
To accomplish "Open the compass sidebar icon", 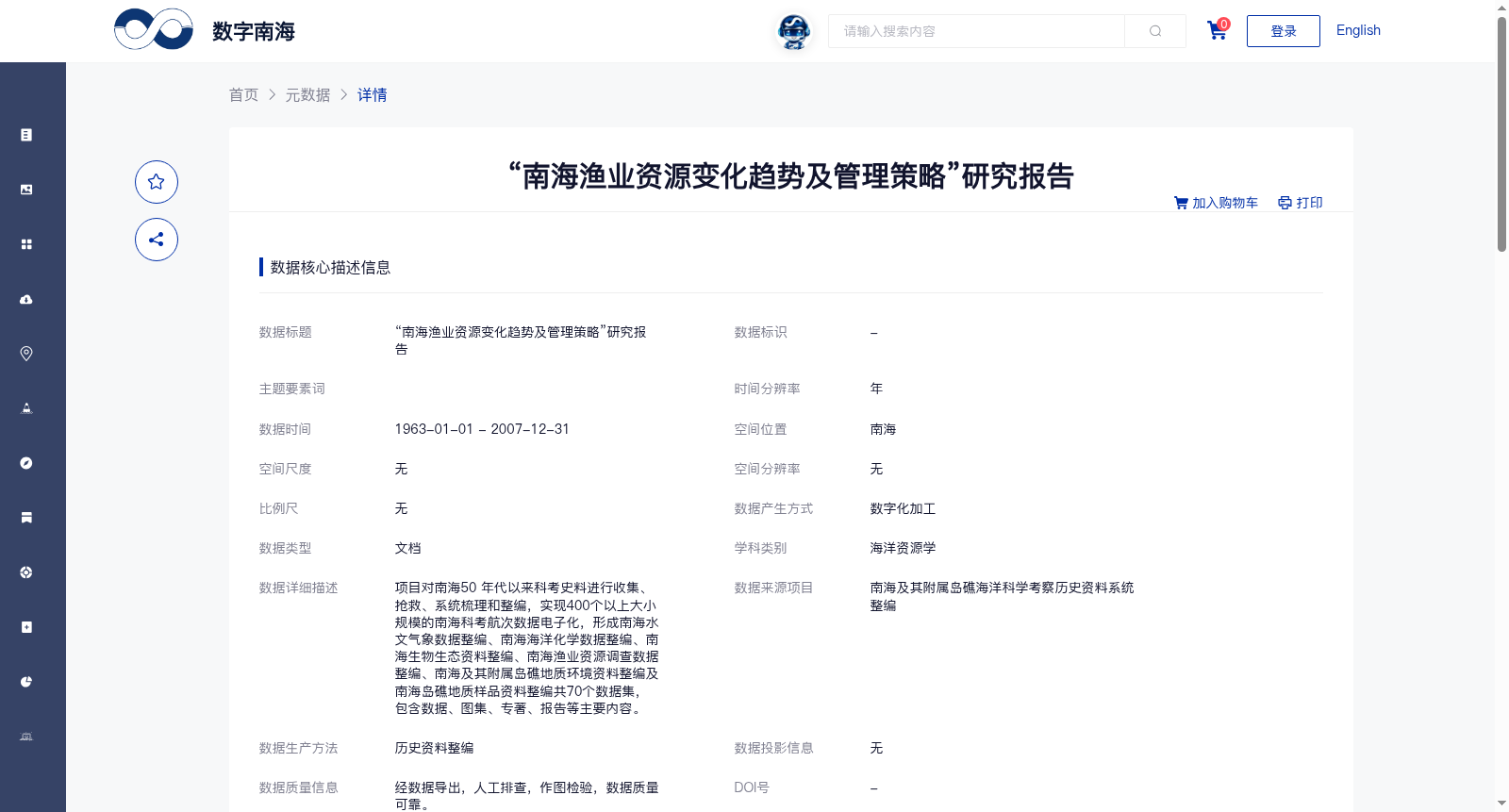I will click(26, 463).
